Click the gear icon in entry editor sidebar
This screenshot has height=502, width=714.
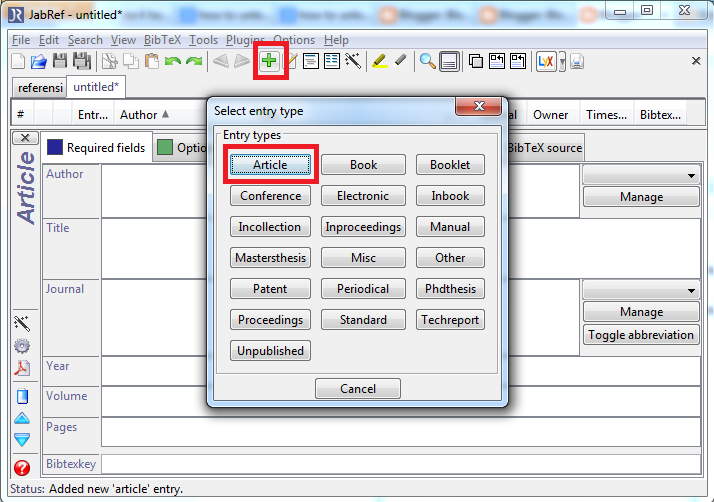22,346
